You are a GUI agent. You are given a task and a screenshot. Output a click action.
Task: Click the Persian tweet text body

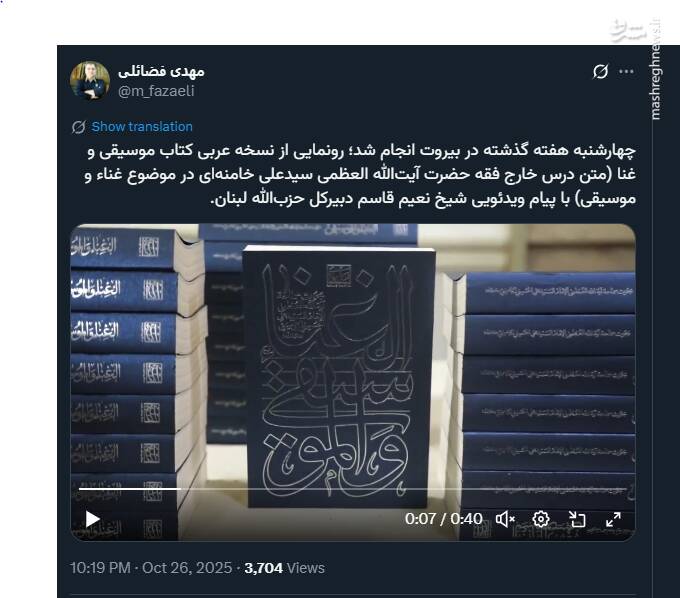point(360,174)
